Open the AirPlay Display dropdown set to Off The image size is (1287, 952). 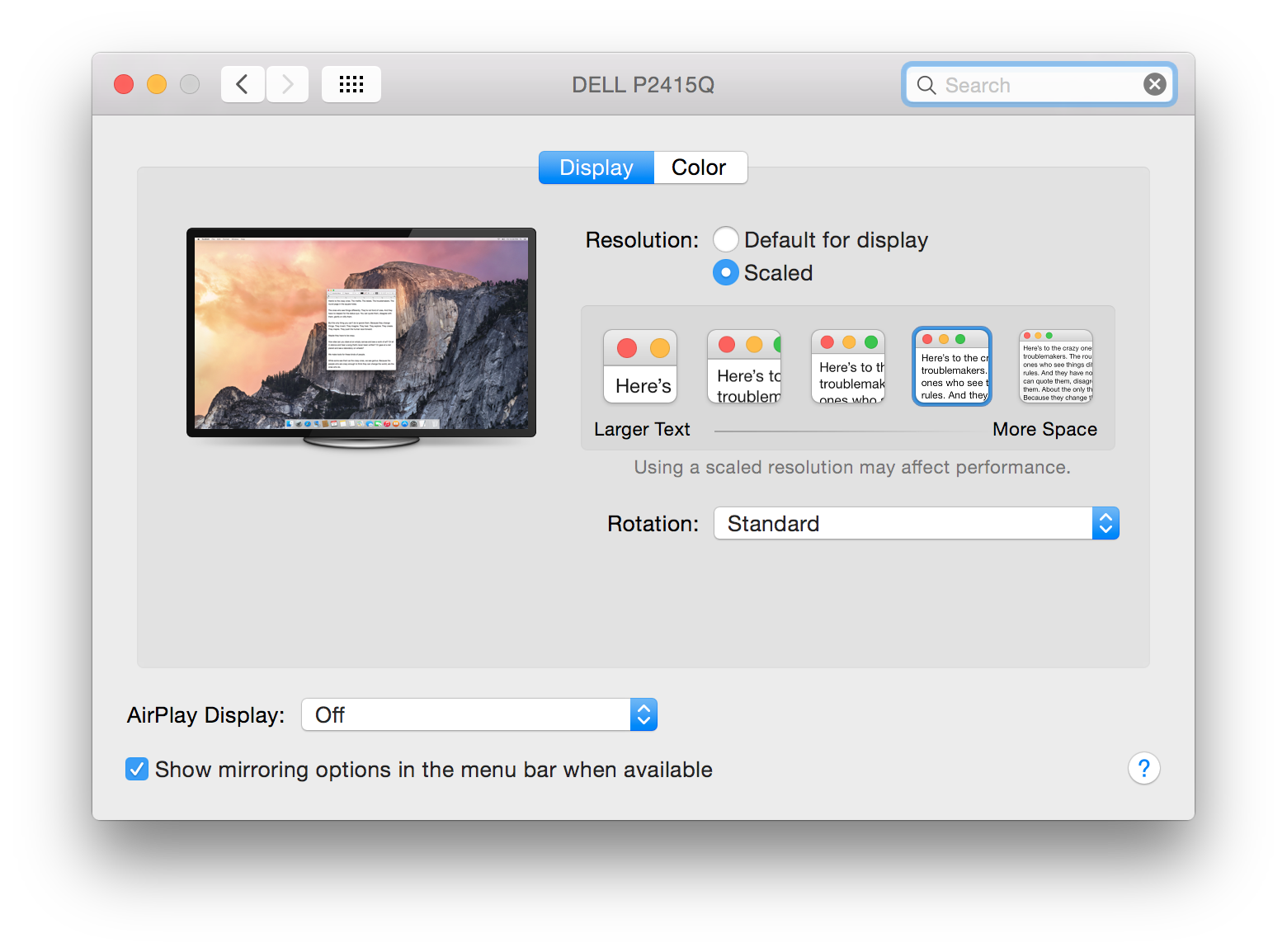(x=479, y=714)
